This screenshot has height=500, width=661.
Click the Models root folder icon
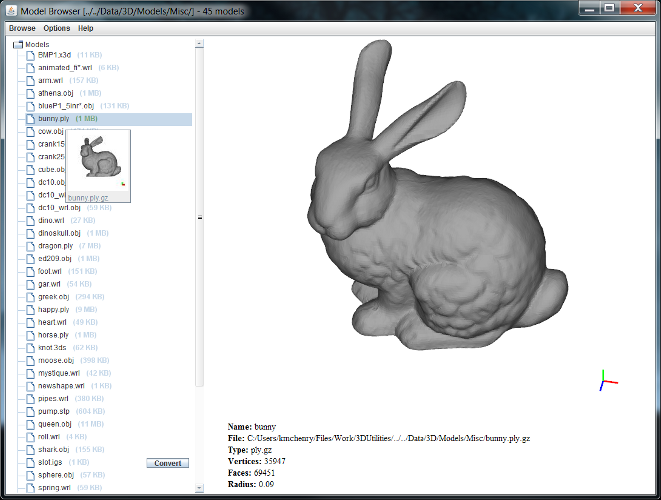point(18,44)
